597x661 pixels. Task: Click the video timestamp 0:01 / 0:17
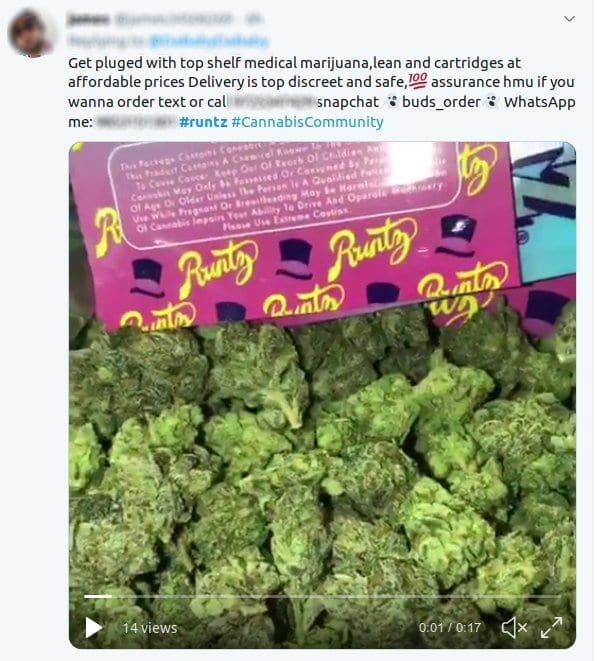coord(449,628)
